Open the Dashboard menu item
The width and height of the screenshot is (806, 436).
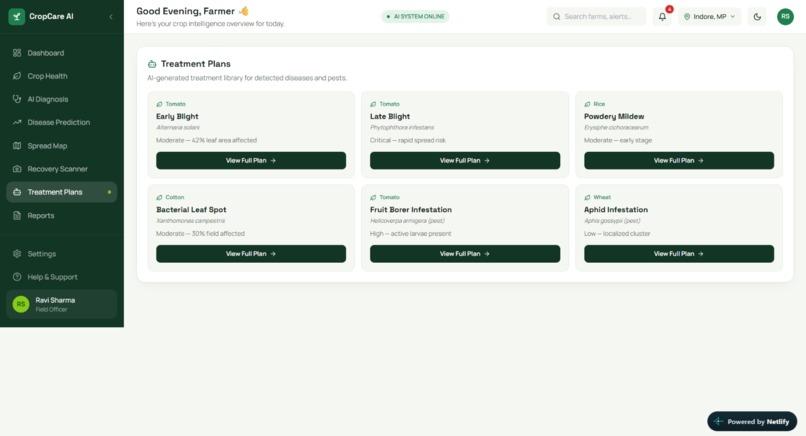coord(62,53)
